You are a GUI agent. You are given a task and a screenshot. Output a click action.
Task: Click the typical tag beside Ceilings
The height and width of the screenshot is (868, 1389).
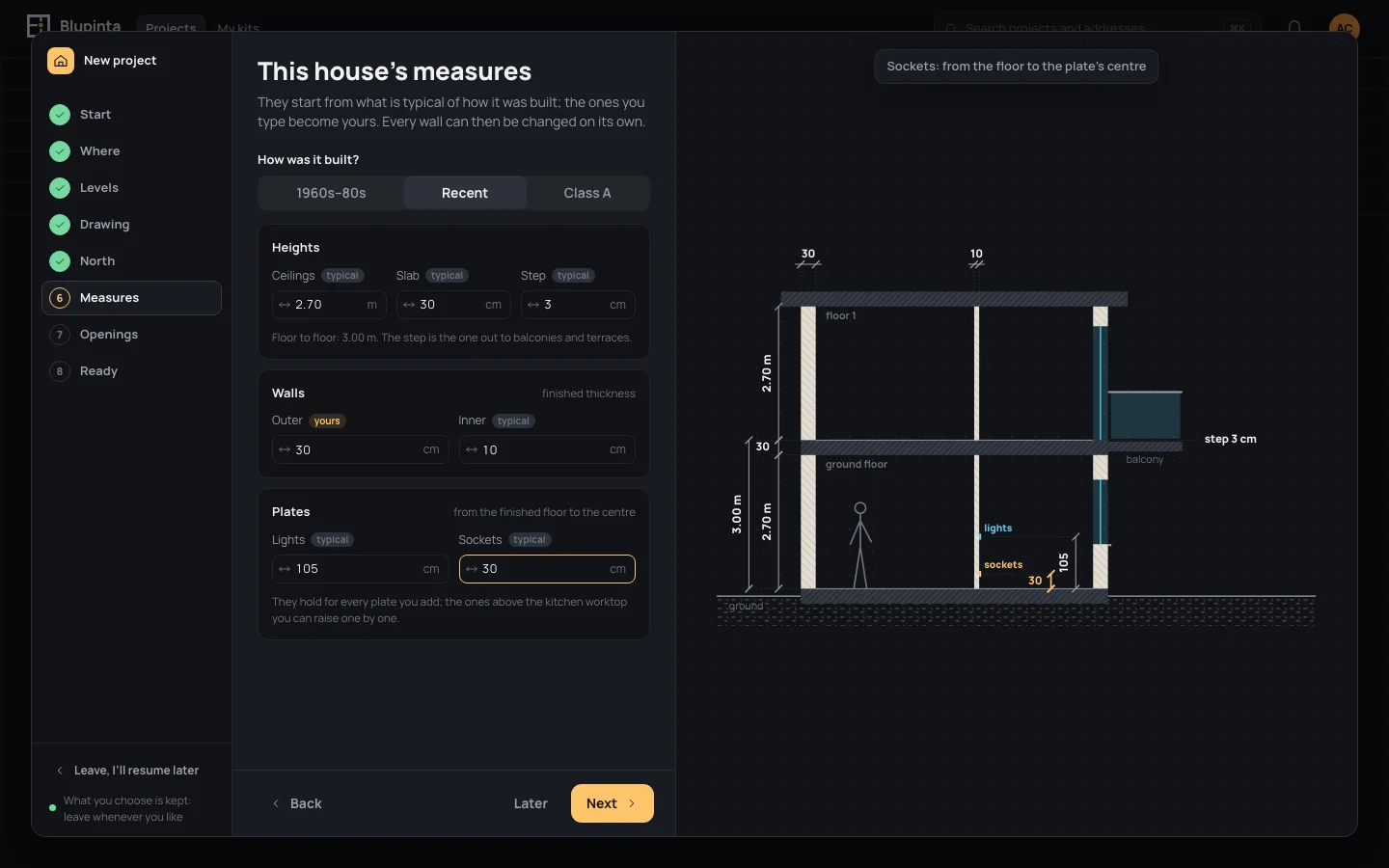pyautogui.click(x=342, y=276)
